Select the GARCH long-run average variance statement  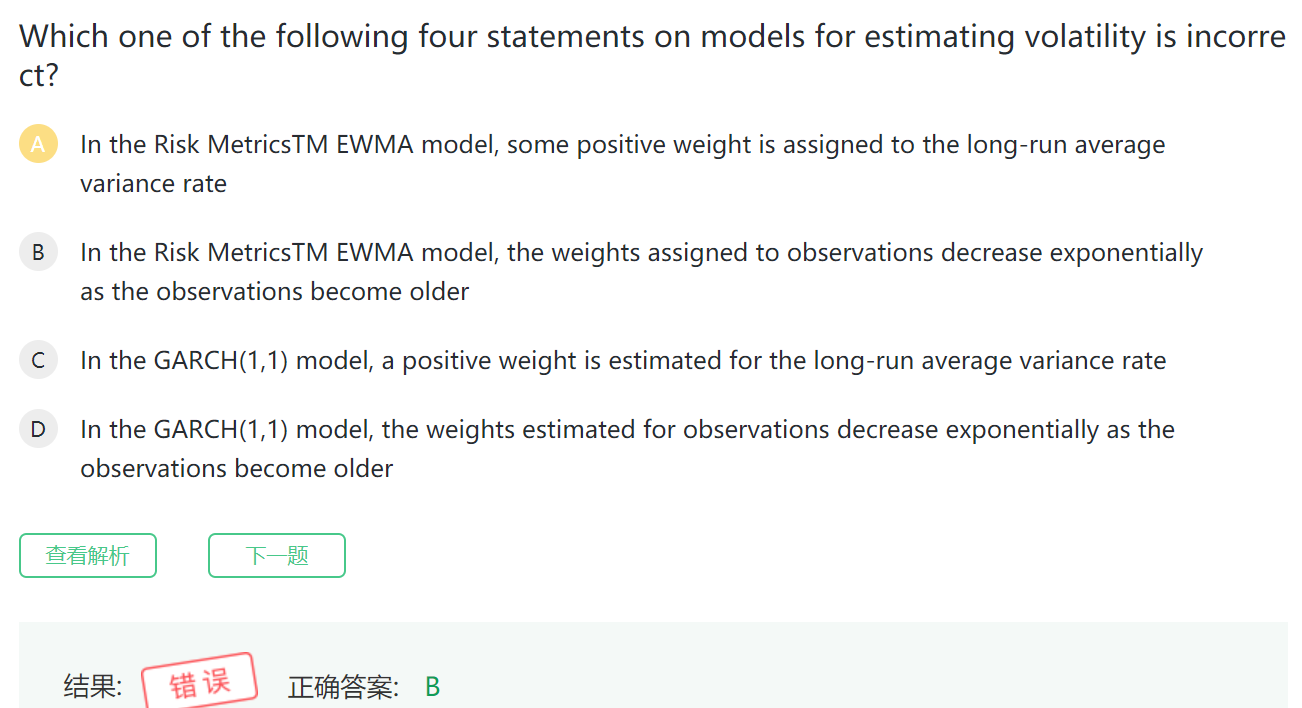point(622,361)
